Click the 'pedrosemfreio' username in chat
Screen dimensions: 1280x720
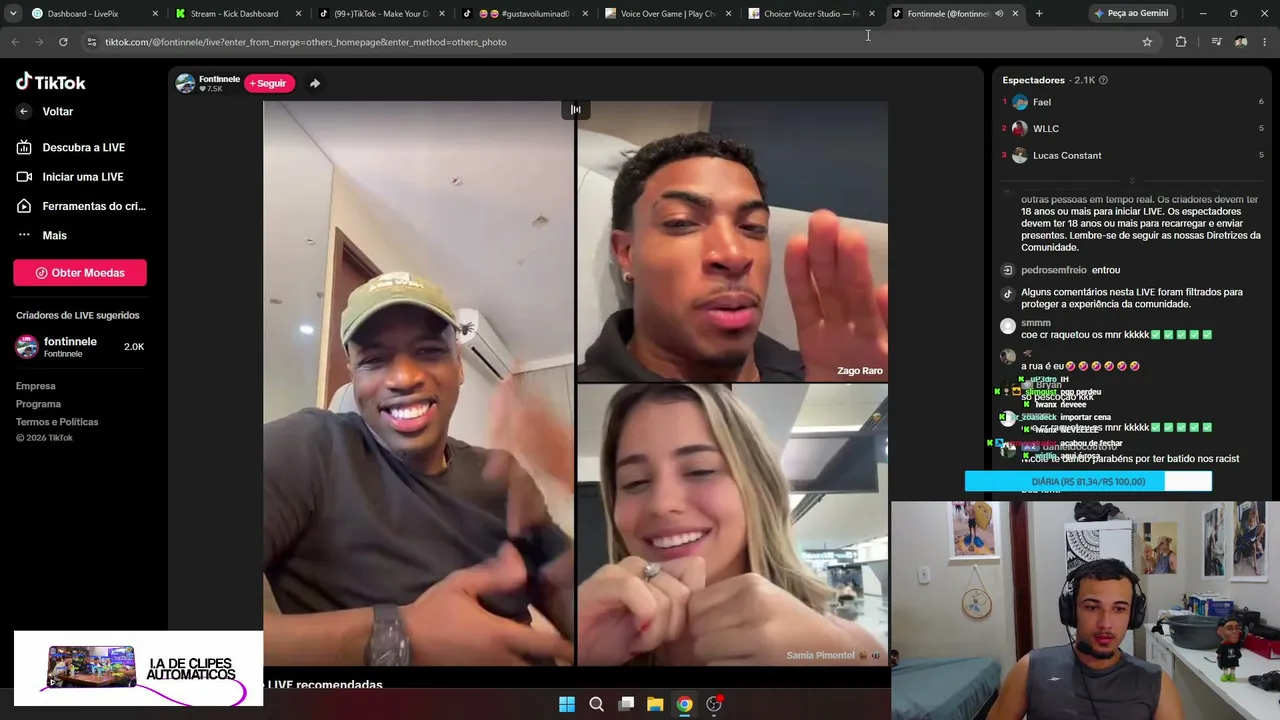1054,270
